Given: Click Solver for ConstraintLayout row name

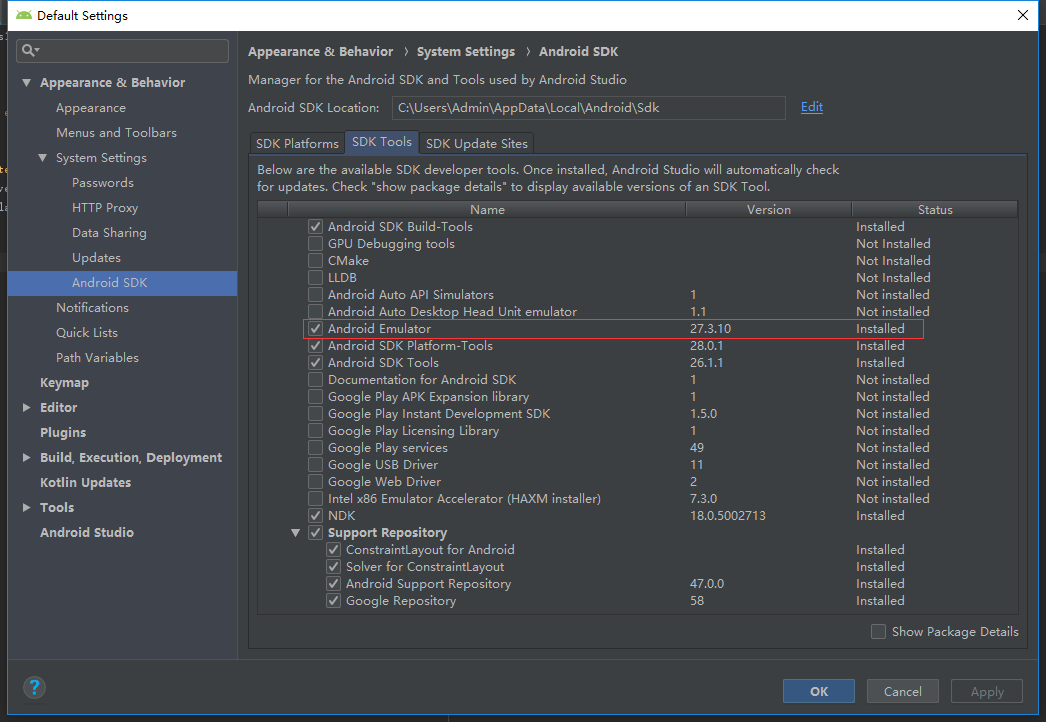Looking at the screenshot, I should click(x=425, y=567).
